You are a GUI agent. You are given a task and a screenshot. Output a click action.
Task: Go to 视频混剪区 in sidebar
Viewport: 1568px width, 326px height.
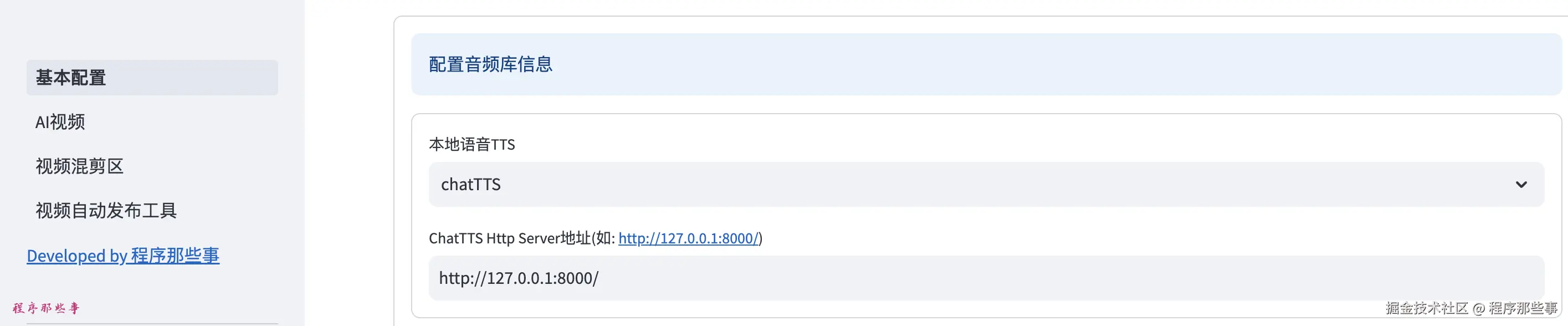(80, 166)
